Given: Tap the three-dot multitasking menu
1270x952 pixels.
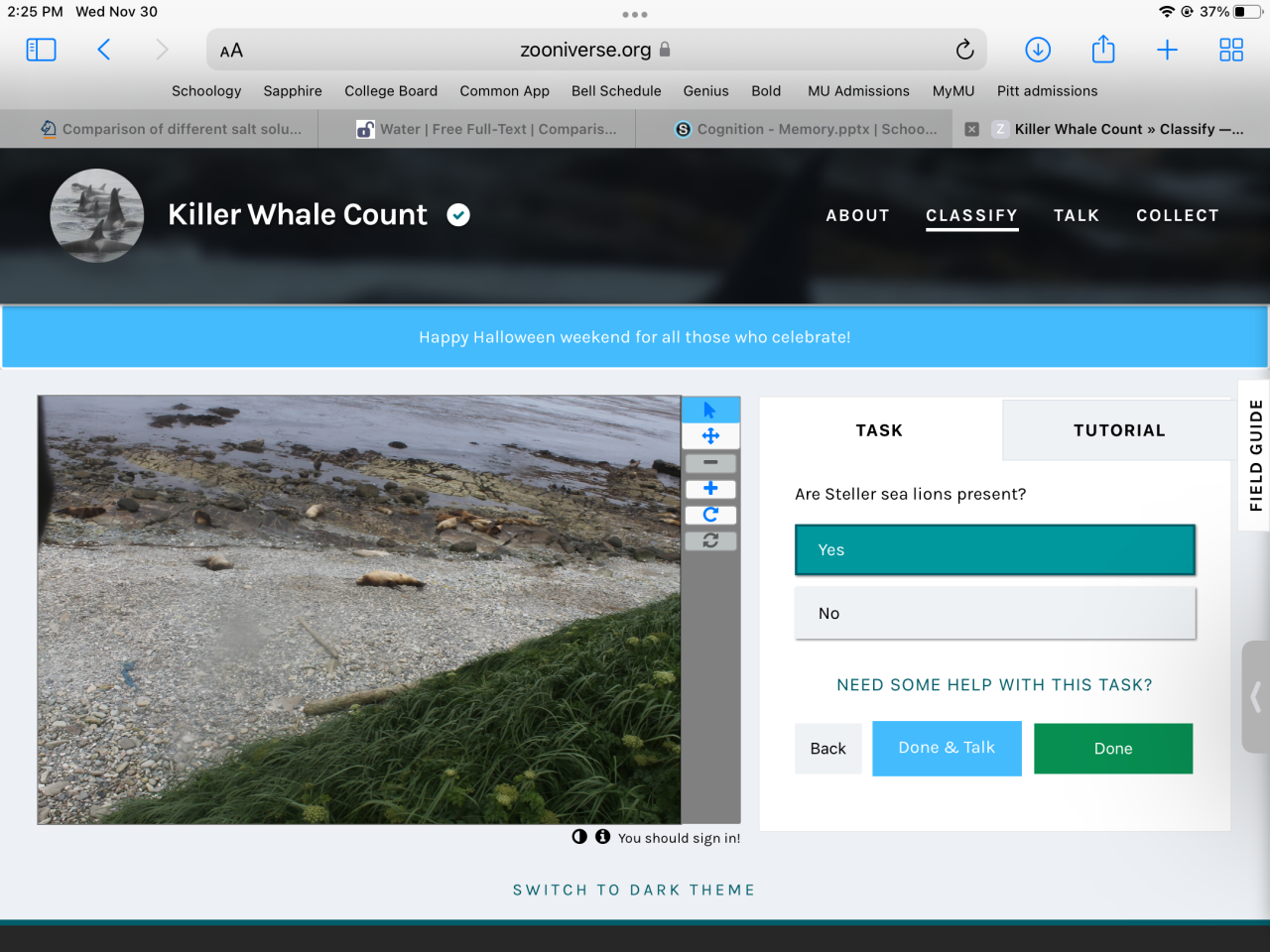Looking at the screenshot, I should click(635, 15).
